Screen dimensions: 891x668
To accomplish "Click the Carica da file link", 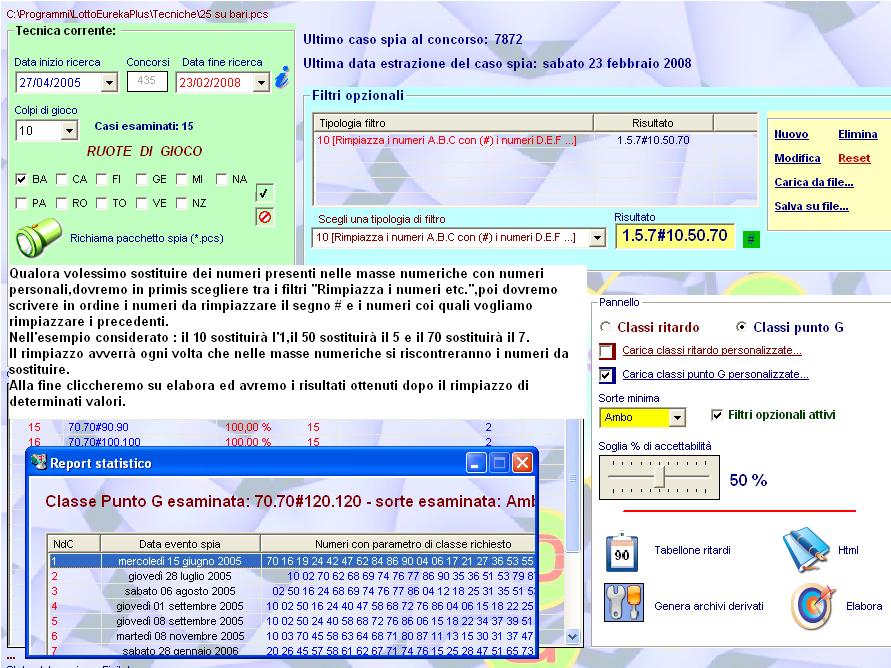I will (x=814, y=182).
